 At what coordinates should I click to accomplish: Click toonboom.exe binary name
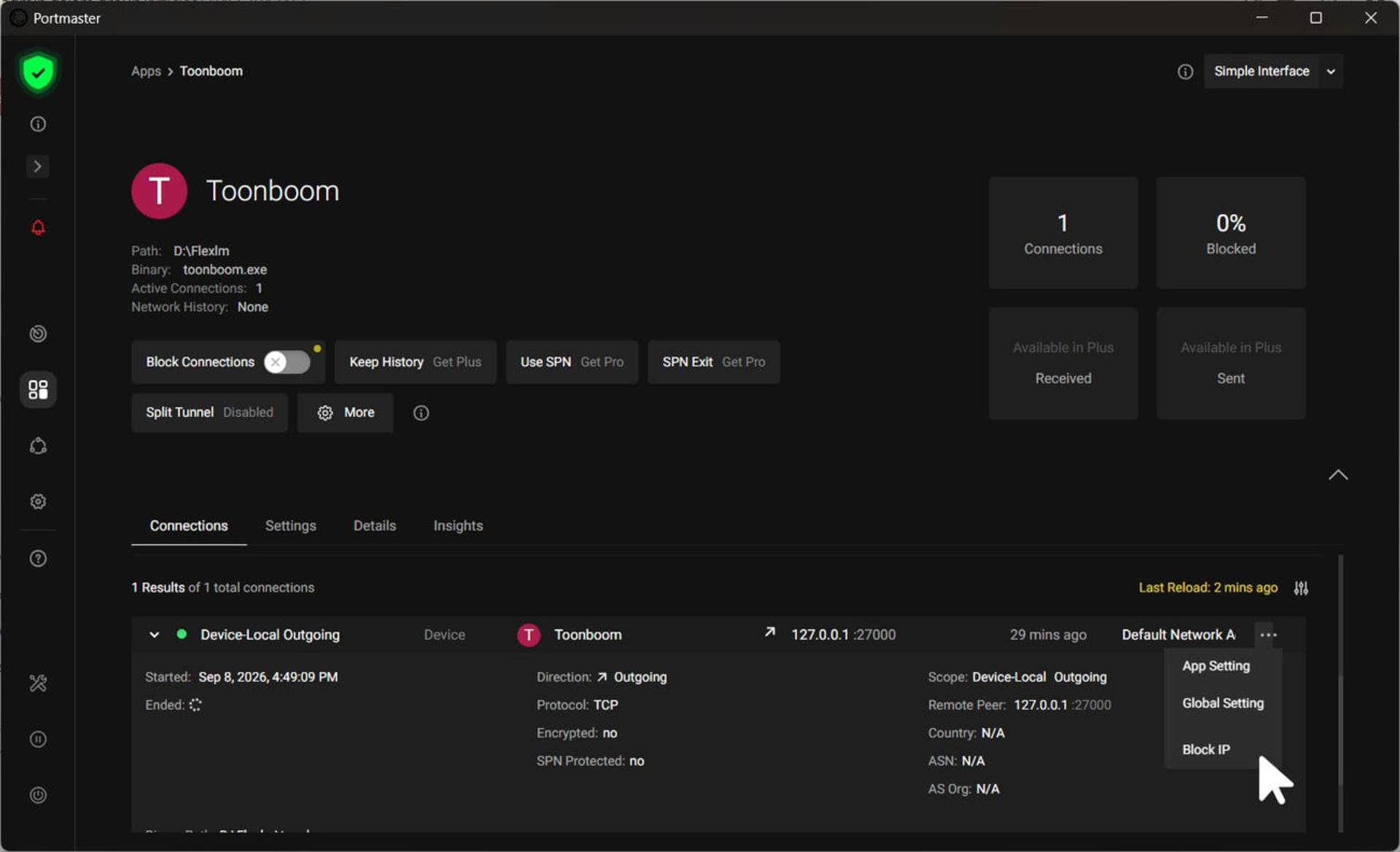225,269
